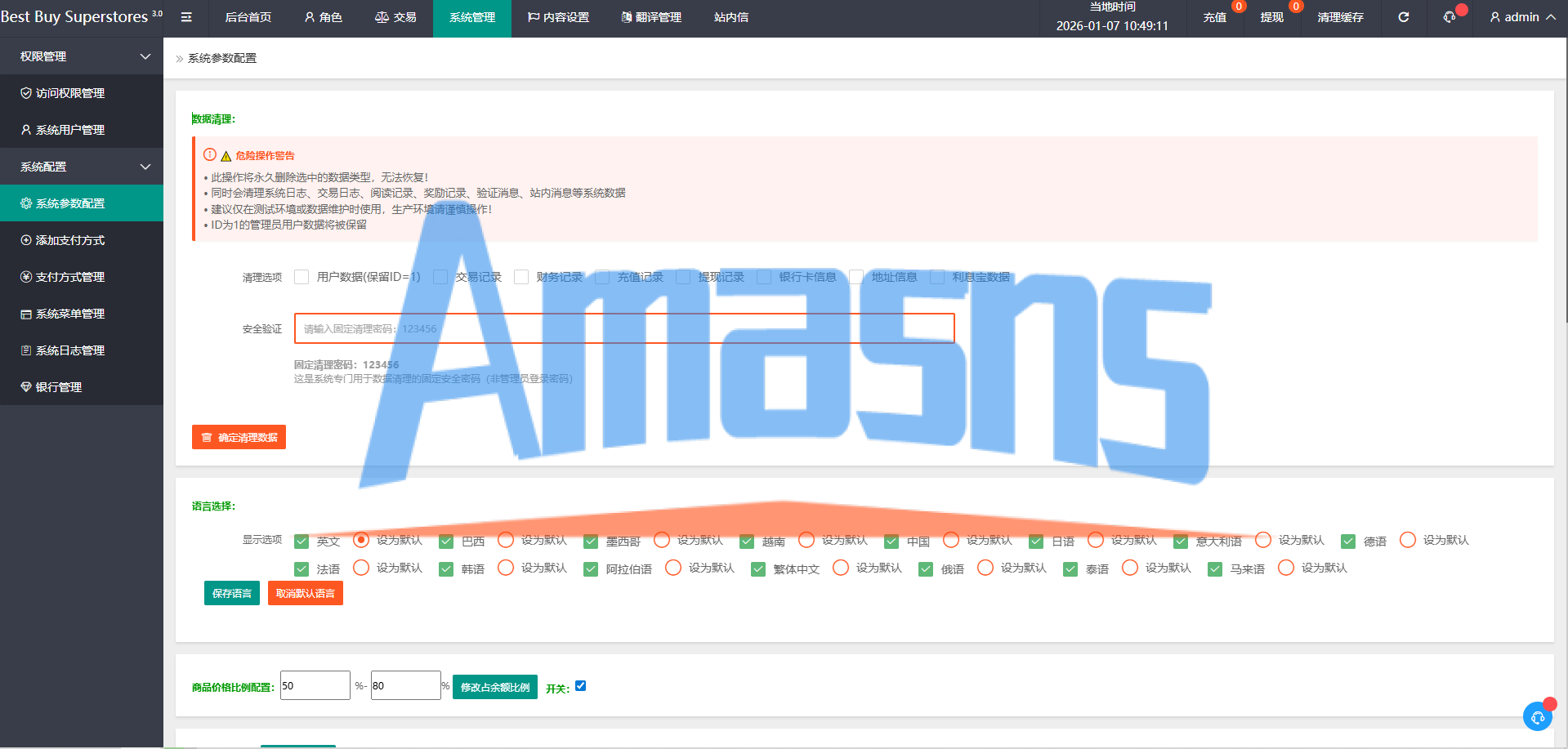The width and height of the screenshot is (1568, 749).
Task: Open 系统用户管理 in the sidebar
Action: pos(82,130)
